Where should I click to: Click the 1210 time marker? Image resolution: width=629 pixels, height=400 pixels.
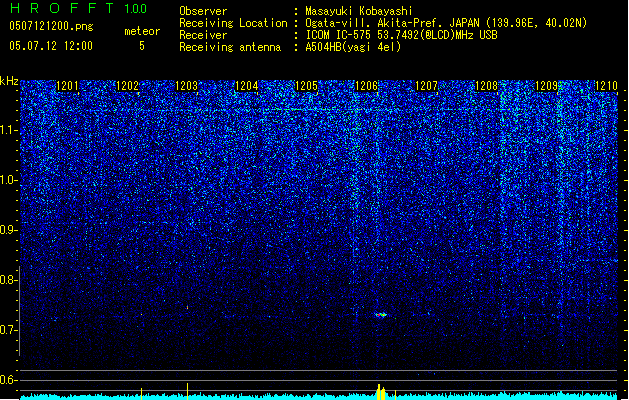607,86
